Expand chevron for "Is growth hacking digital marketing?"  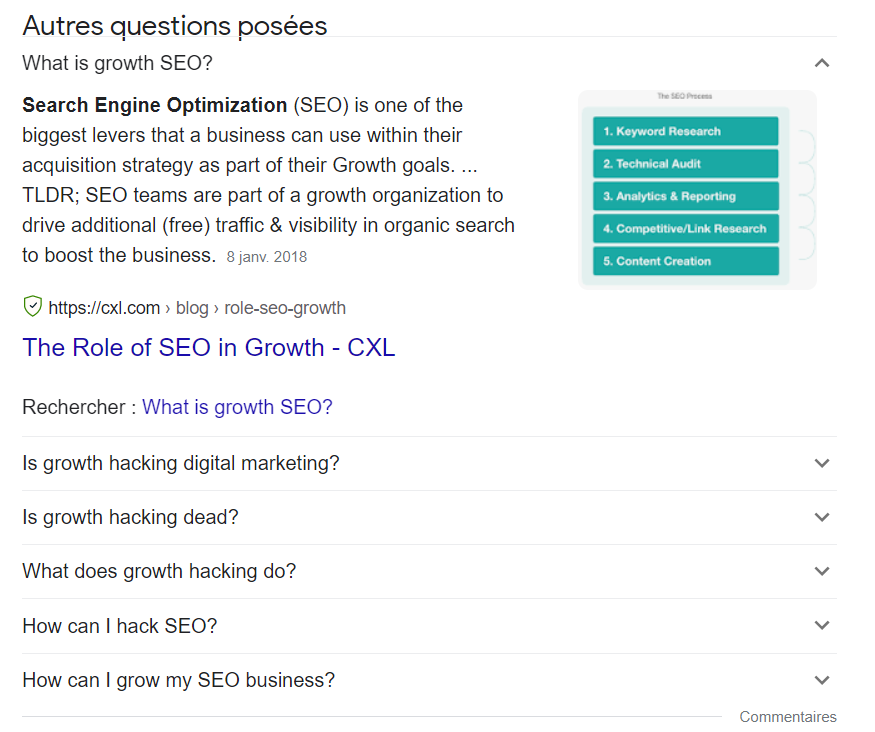(821, 463)
